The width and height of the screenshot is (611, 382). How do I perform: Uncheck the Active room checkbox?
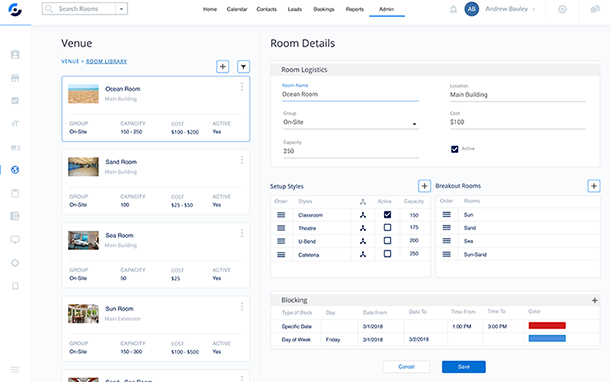454,149
